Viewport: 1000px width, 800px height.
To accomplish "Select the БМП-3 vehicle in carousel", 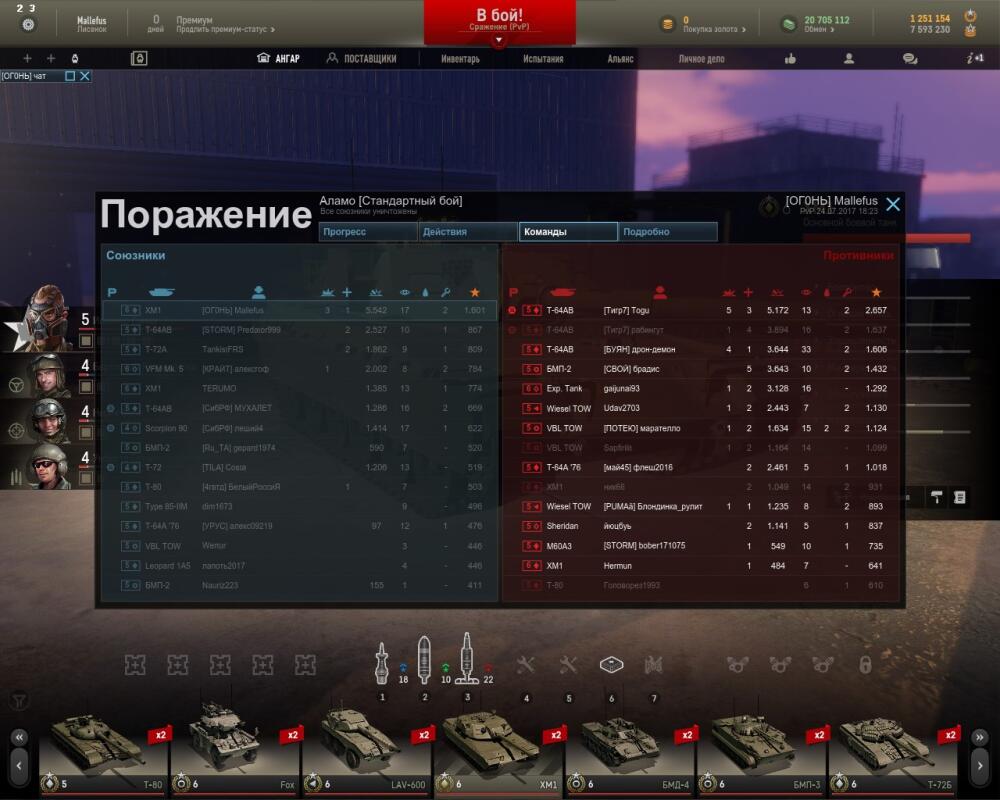I will (x=761, y=751).
